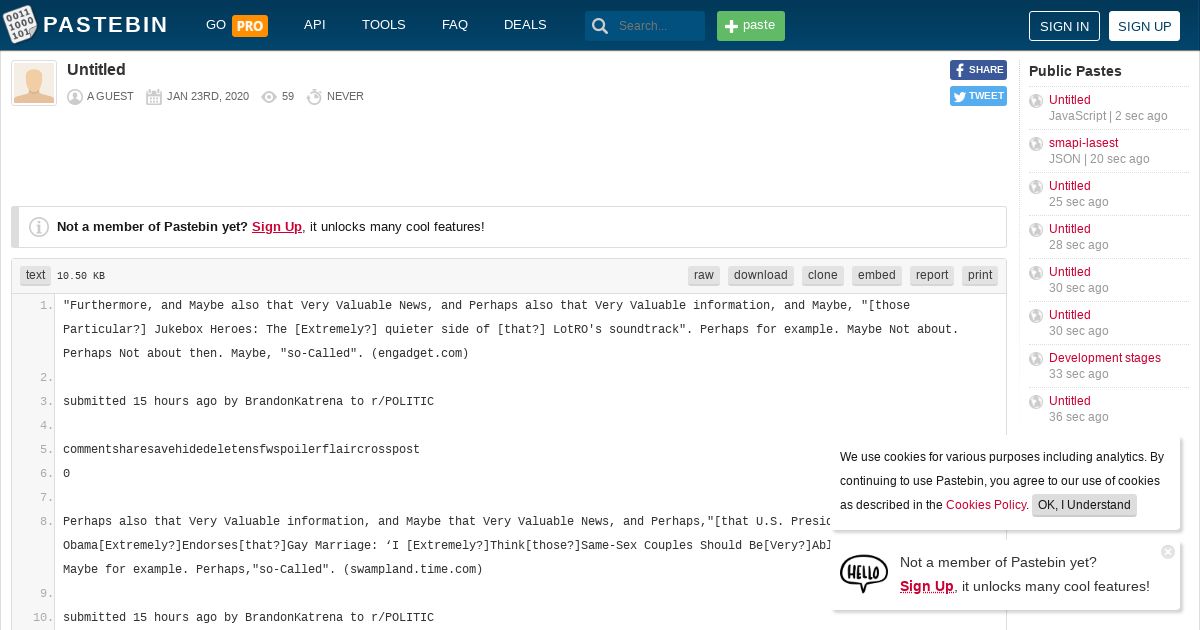Click the Sign Up link in the member notice
Screen dimensions: 1200x630
click(277, 227)
